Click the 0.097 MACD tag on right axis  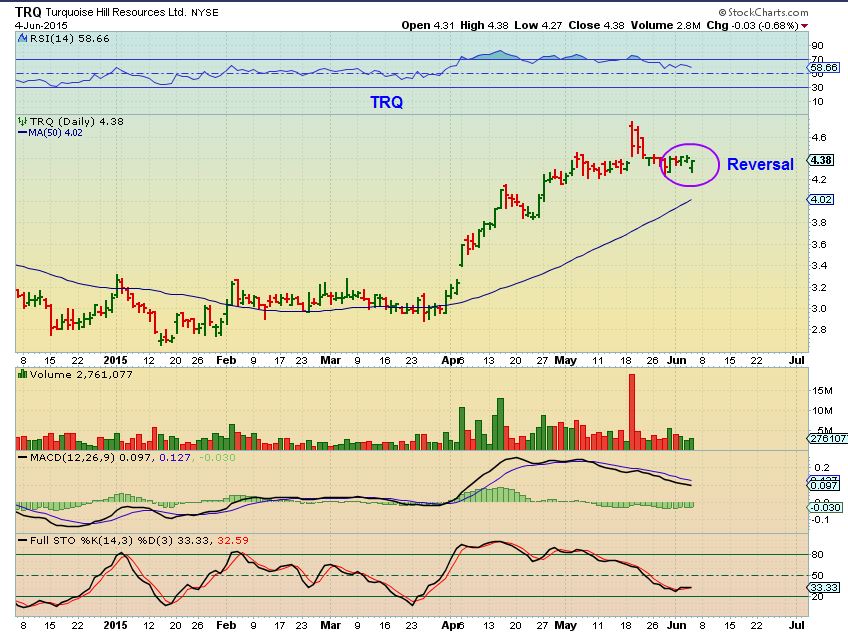tap(824, 486)
